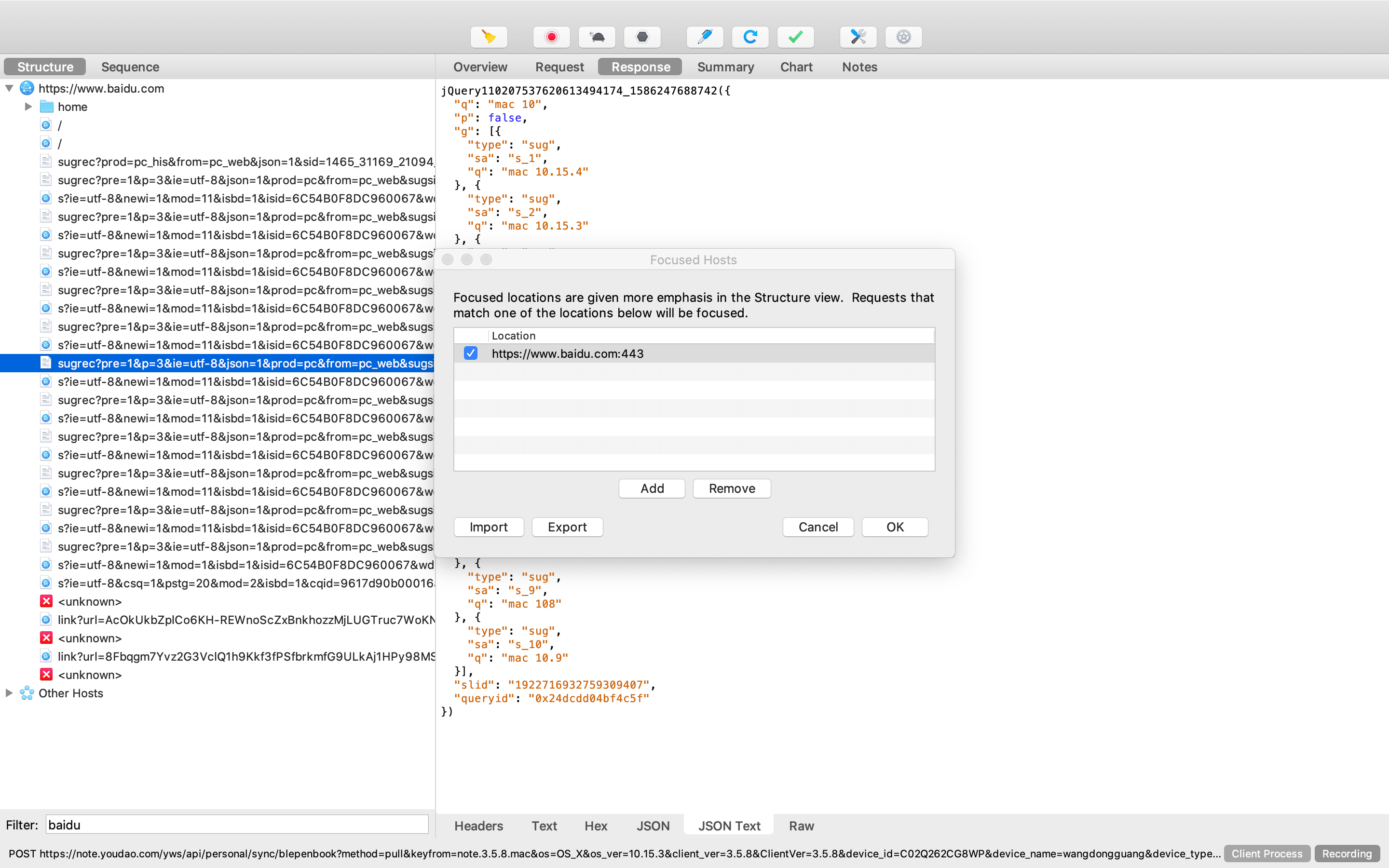Click the Remove button in Focused Hosts
Screen dimensions: 1389x868
732,488
